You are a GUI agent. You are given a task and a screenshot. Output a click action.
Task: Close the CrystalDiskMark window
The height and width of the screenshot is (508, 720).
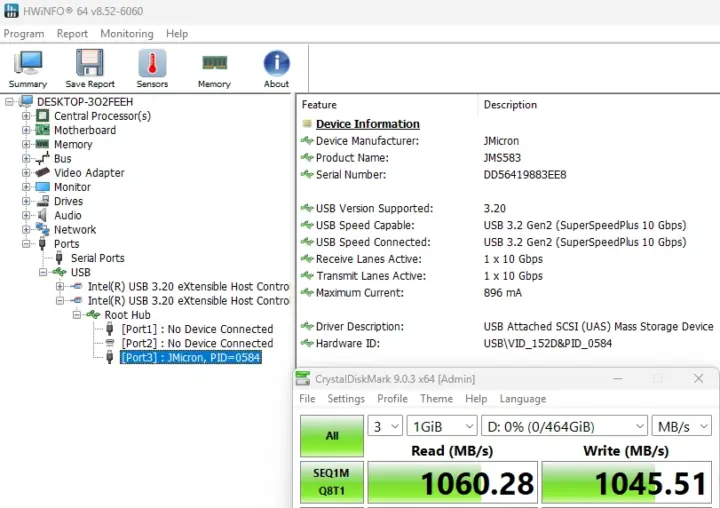click(698, 378)
